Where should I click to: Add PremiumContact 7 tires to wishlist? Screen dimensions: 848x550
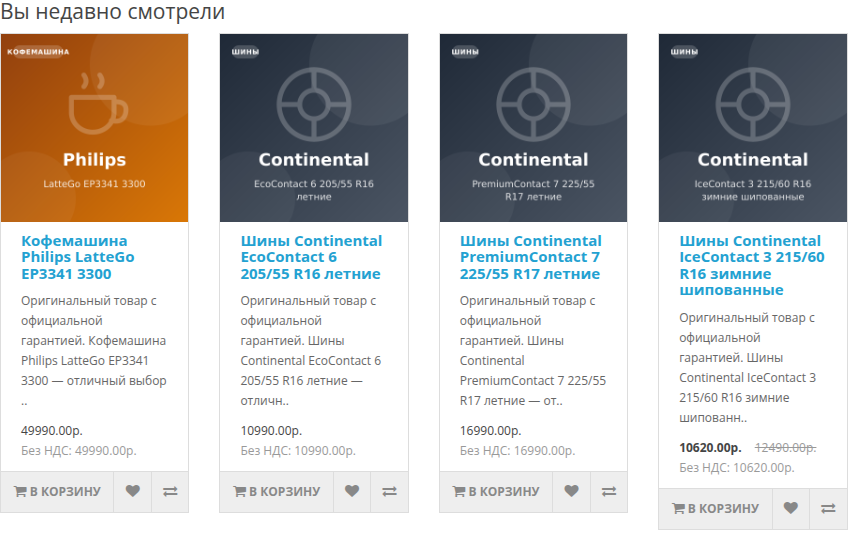click(572, 492)
